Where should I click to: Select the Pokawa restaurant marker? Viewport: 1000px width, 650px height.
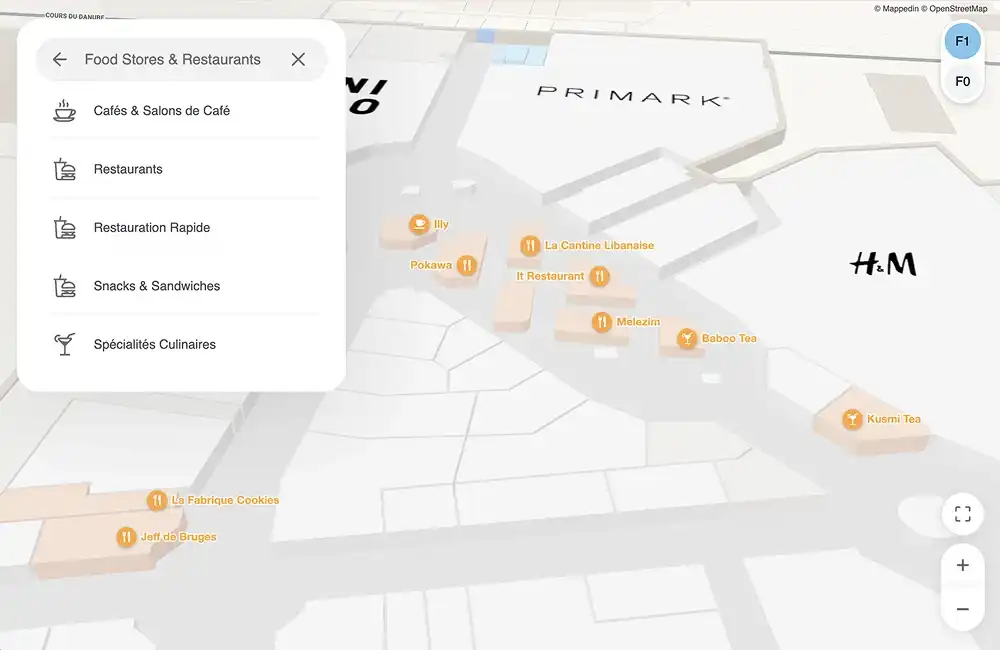click(466, 266)
